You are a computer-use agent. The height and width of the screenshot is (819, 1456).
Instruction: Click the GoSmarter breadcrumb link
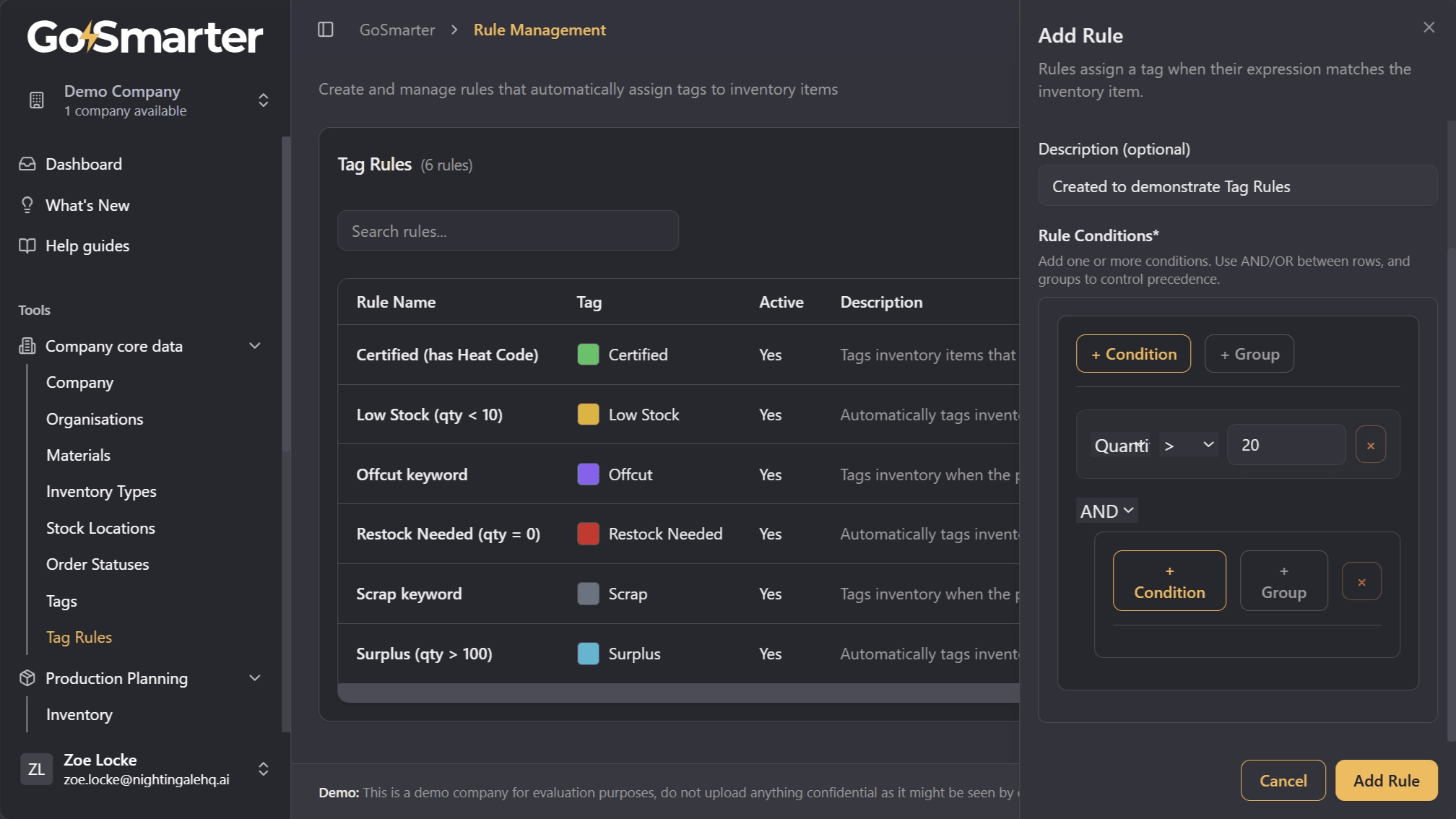click(397, 30)
